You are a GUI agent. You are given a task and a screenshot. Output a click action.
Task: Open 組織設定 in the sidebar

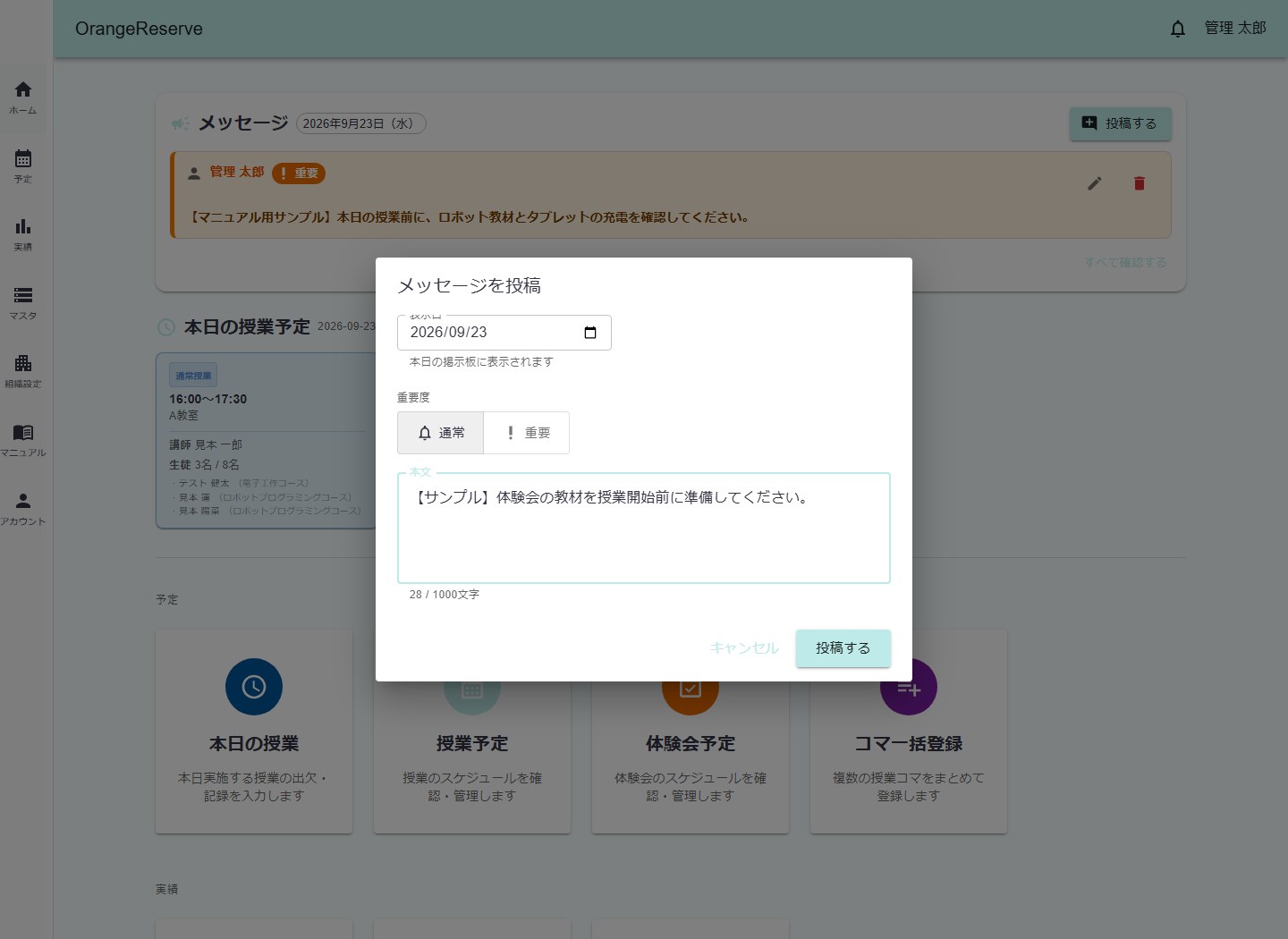pyautogui.click(x=23, y=371)
